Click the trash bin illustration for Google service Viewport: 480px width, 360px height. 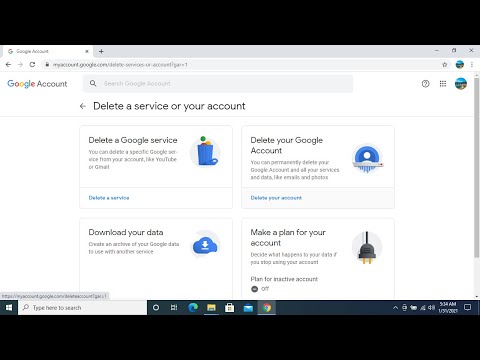[x=205, y=151]
